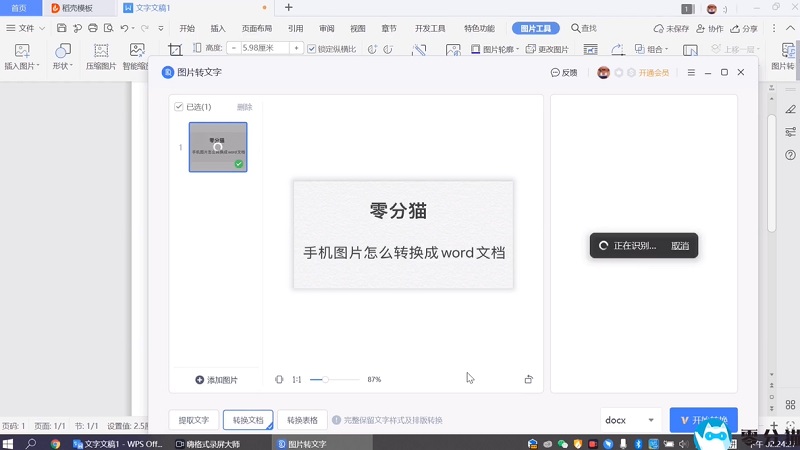Click the zoom slider handle at 87%

325,380
